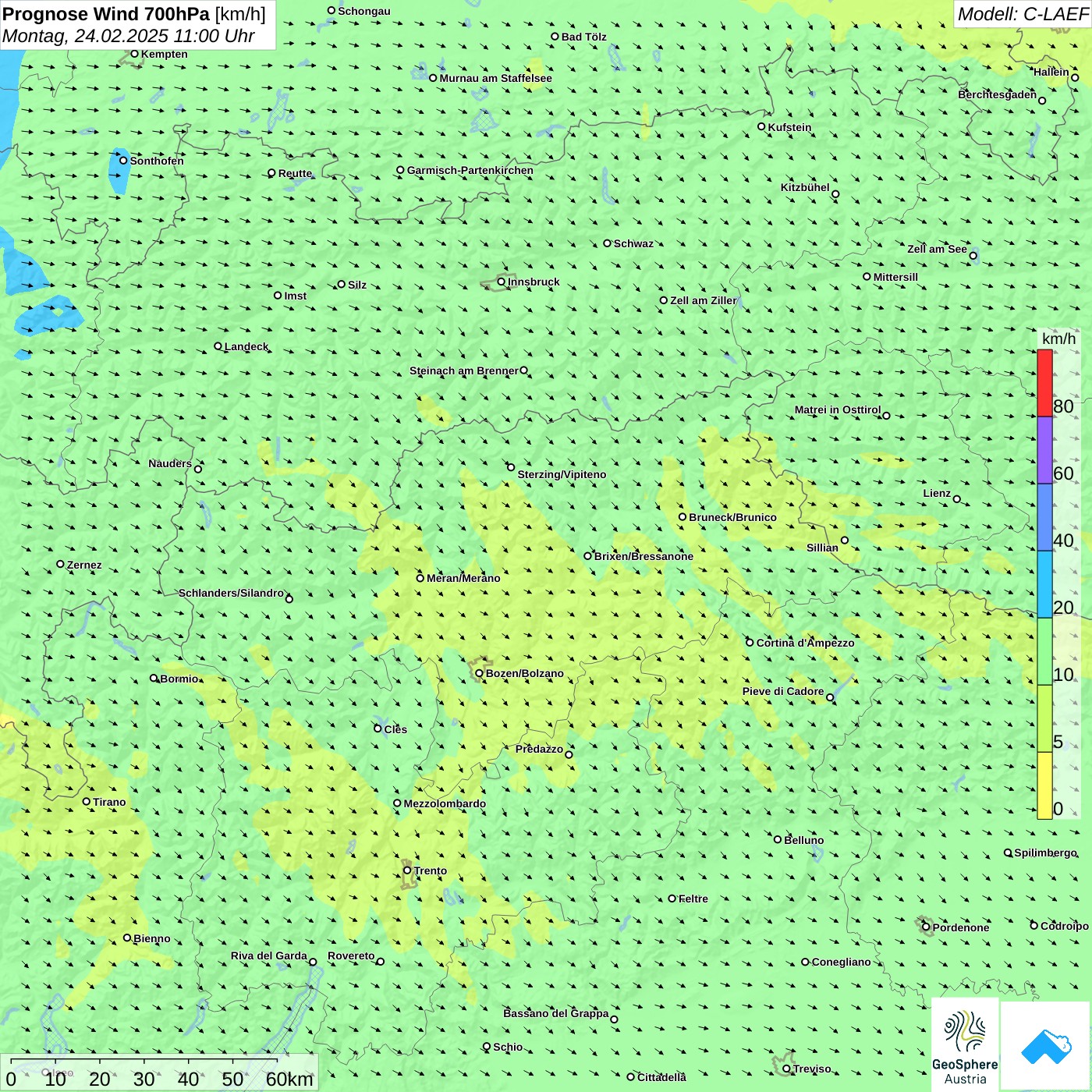
Task: Click the cyan 20-40 legend color
Action: [1044, 584]
